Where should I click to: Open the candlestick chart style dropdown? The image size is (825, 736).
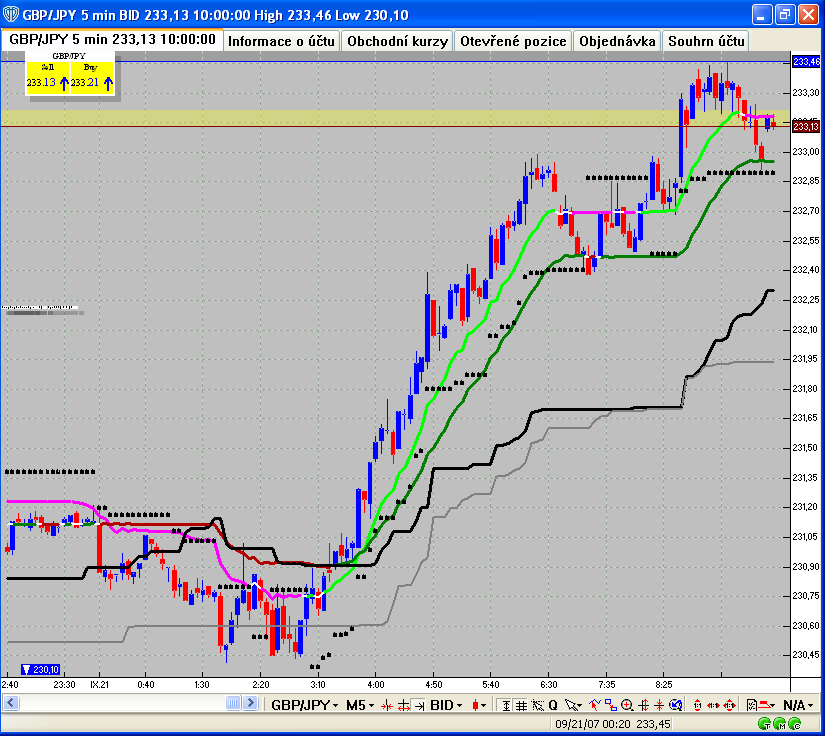[483, 705]
